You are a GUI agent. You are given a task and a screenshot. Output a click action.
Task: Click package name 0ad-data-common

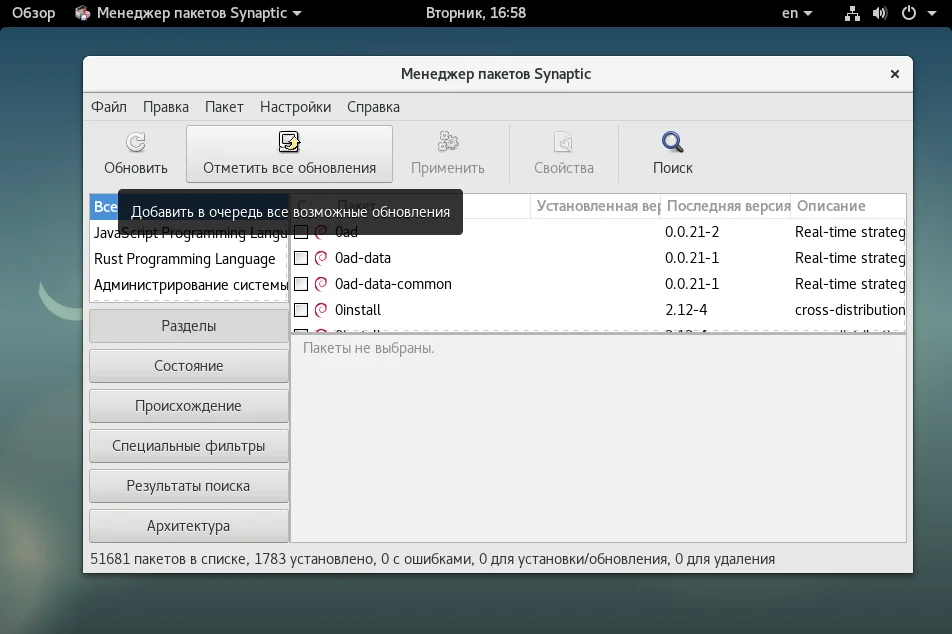pos(393,284)
